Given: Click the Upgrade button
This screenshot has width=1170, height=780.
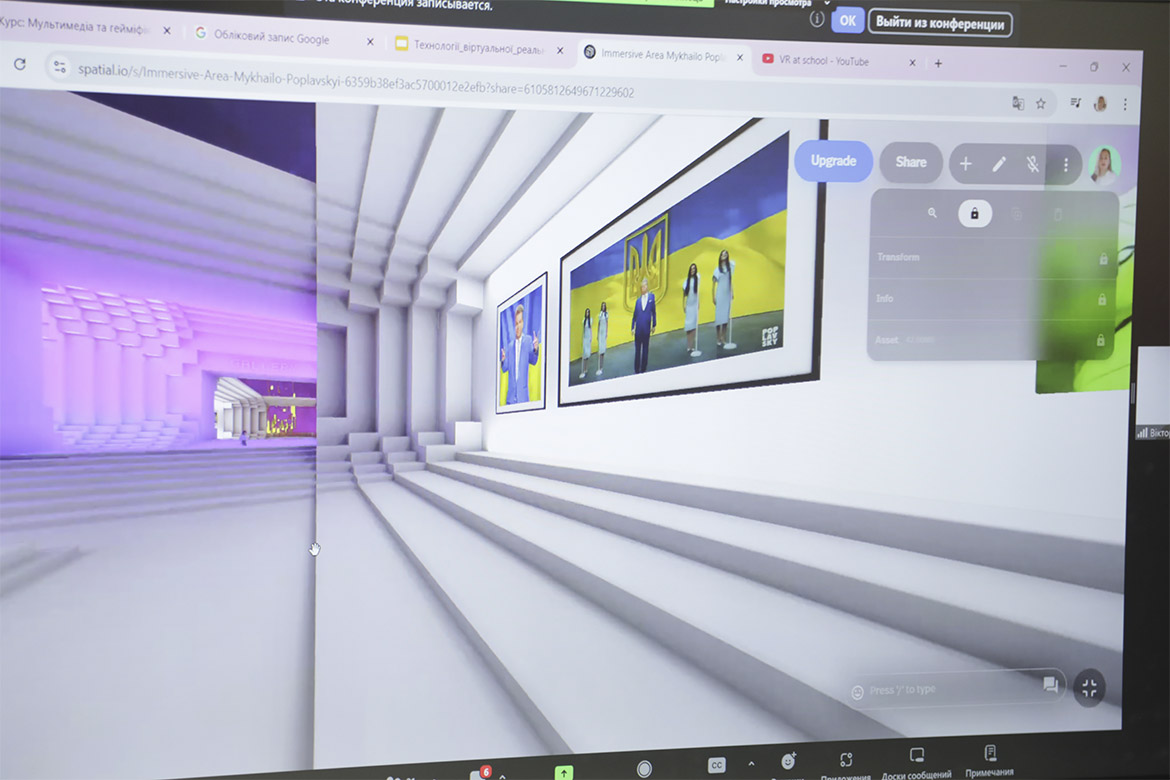Looking at the screenshot, I should click(833, 161).
